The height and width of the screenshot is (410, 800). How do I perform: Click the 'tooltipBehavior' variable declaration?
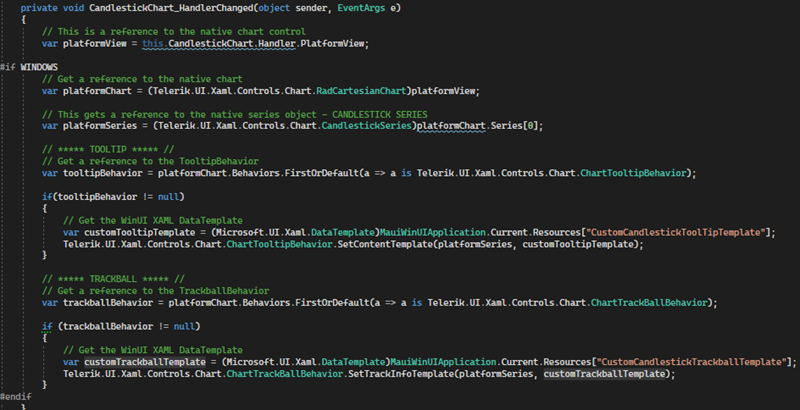(103, 173)
